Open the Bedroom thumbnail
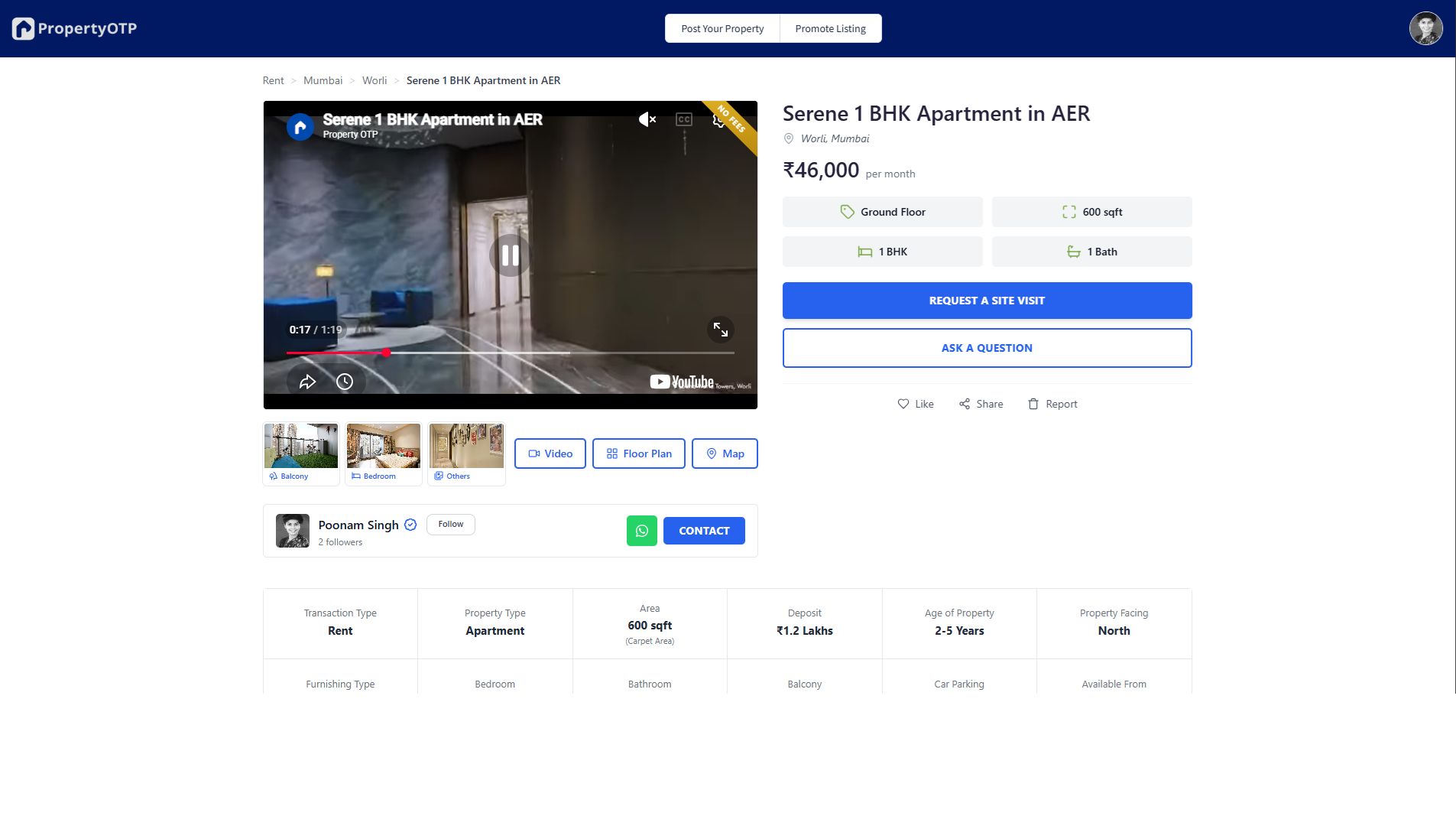Image resolution: width=1456 pixels, height=816 pixels. coord(384,454)
